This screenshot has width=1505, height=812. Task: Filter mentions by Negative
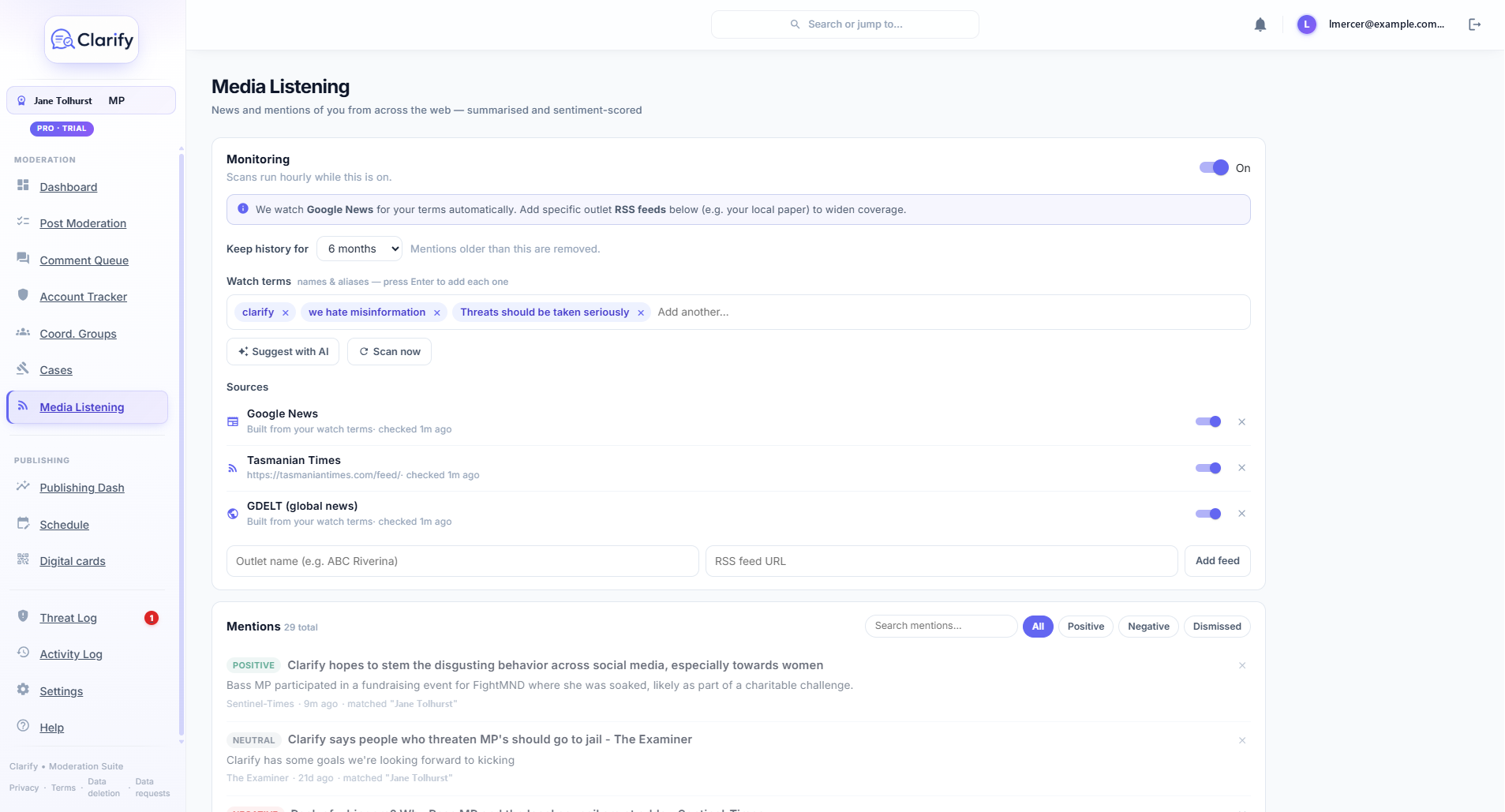click(1148, 627)
